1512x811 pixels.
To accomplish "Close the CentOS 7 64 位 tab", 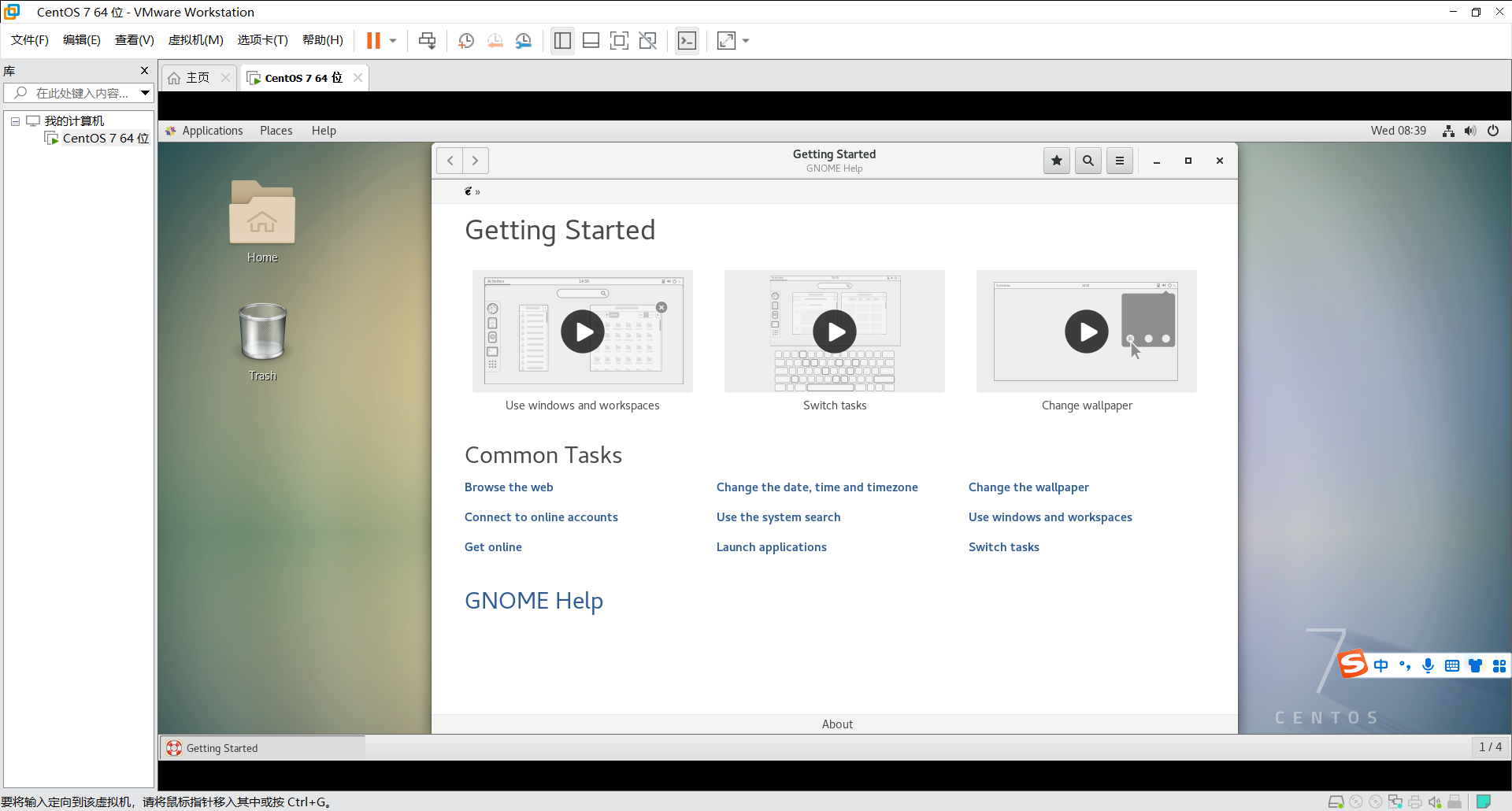I will (x=358, y=77).
